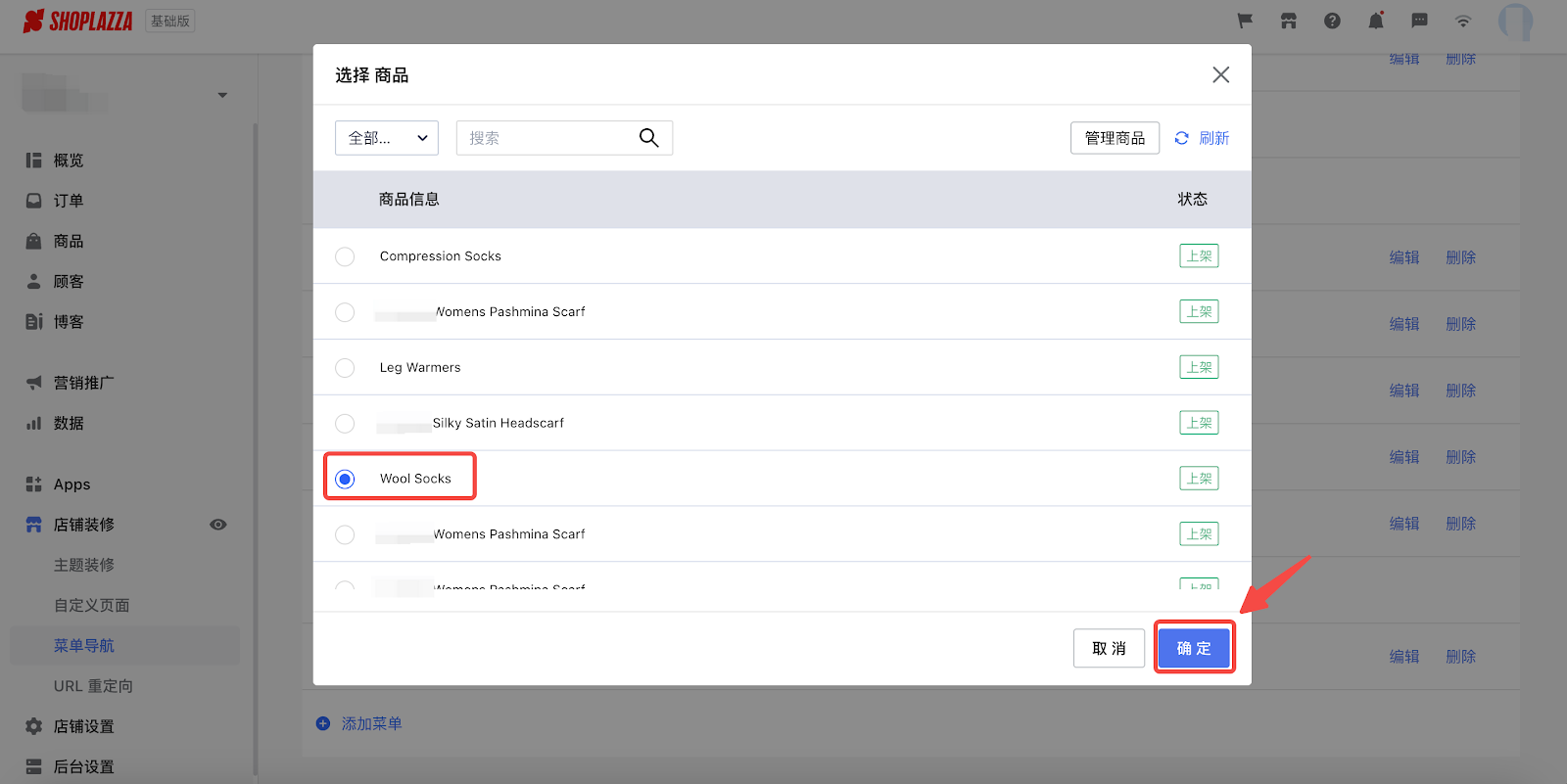Select the first Womens Pashmina Scarf radio button
The height and width of the screenshot is (784, 1567).
tap(345, 312)
